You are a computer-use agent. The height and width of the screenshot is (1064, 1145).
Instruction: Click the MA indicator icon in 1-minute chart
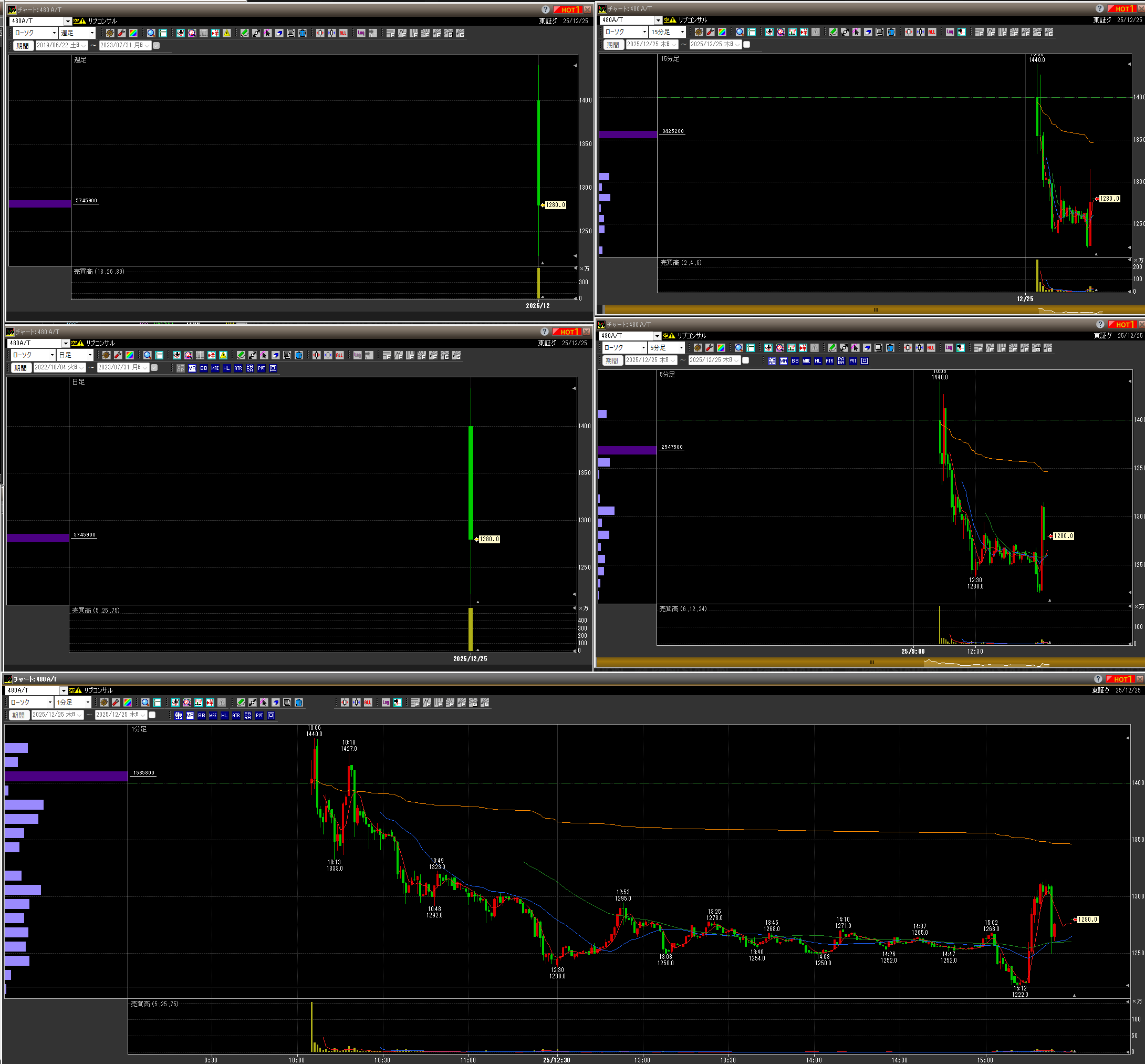(190, 715)
